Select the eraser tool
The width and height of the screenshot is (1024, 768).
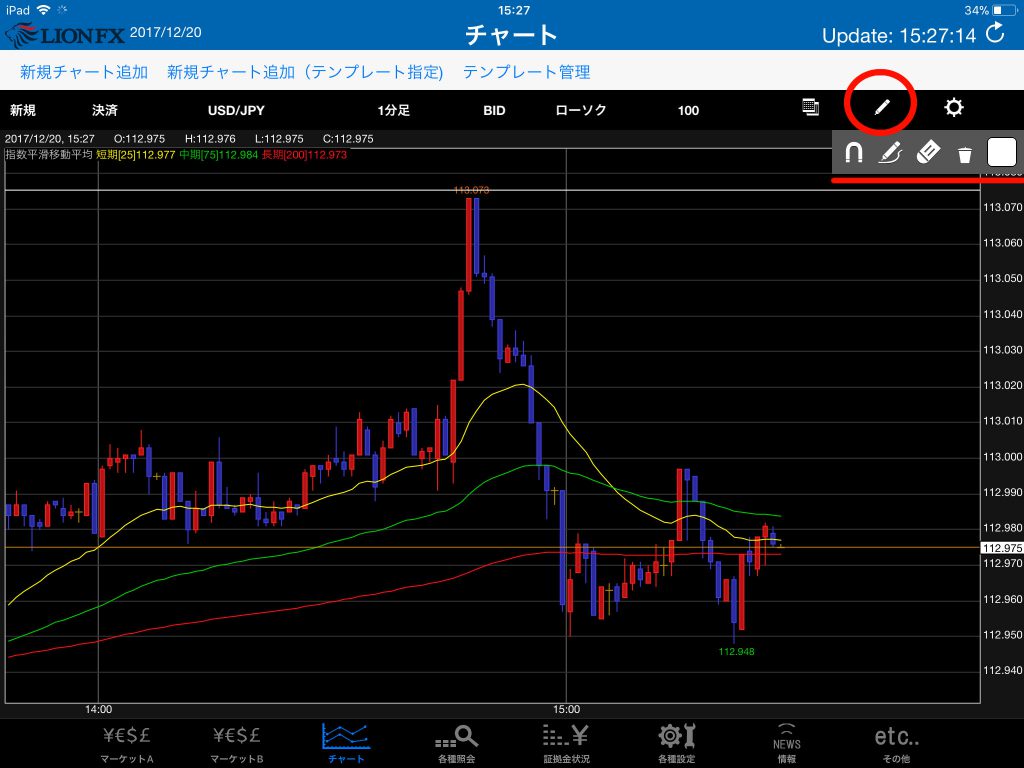click(928, 153)
